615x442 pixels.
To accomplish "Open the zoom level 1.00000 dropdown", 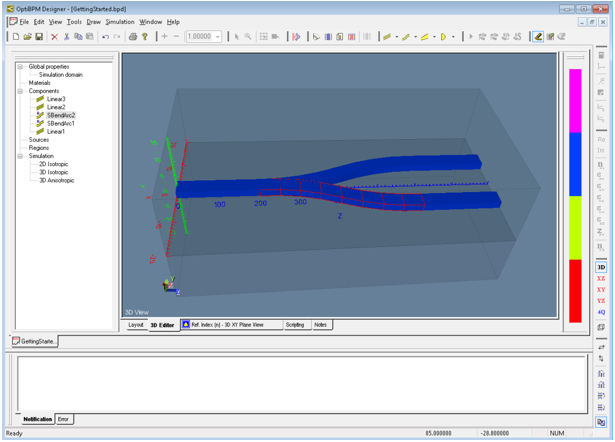I will (218, 37).
